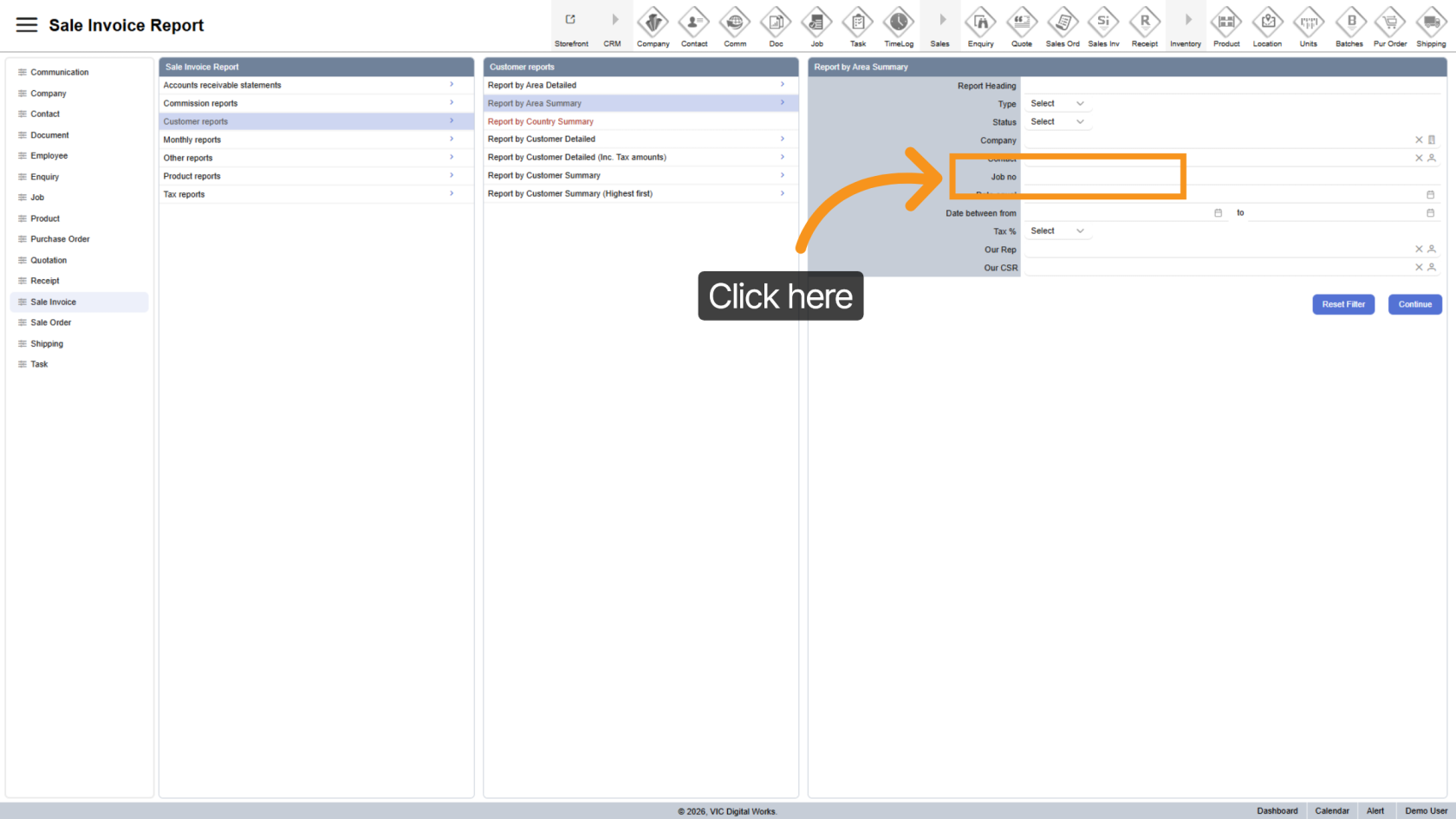Clear the Company field with X icon
The height and width of the screenshot is (819, 1456).
tap(1419, 140)
